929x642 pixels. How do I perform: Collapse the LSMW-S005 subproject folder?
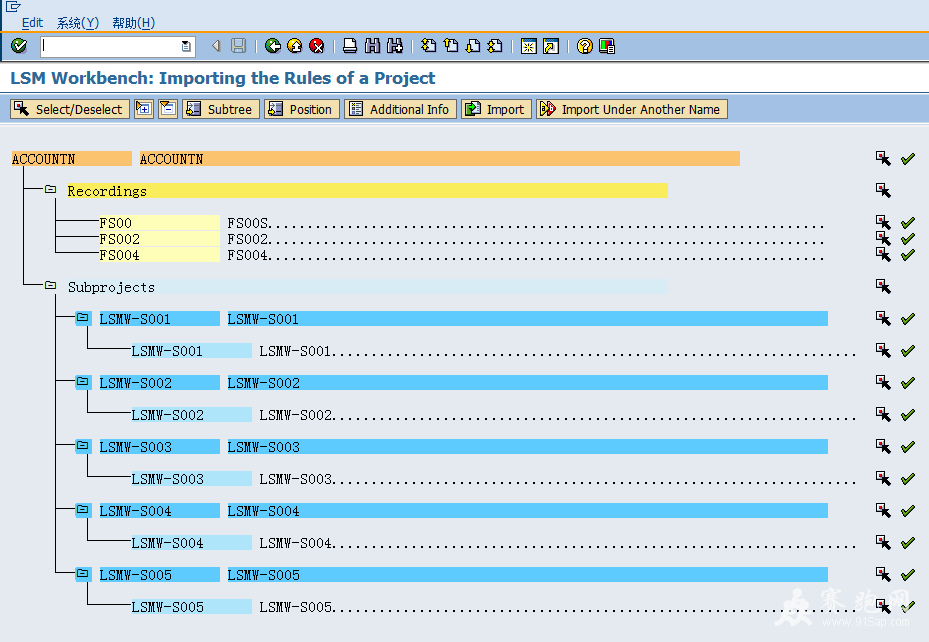[82, 573]
